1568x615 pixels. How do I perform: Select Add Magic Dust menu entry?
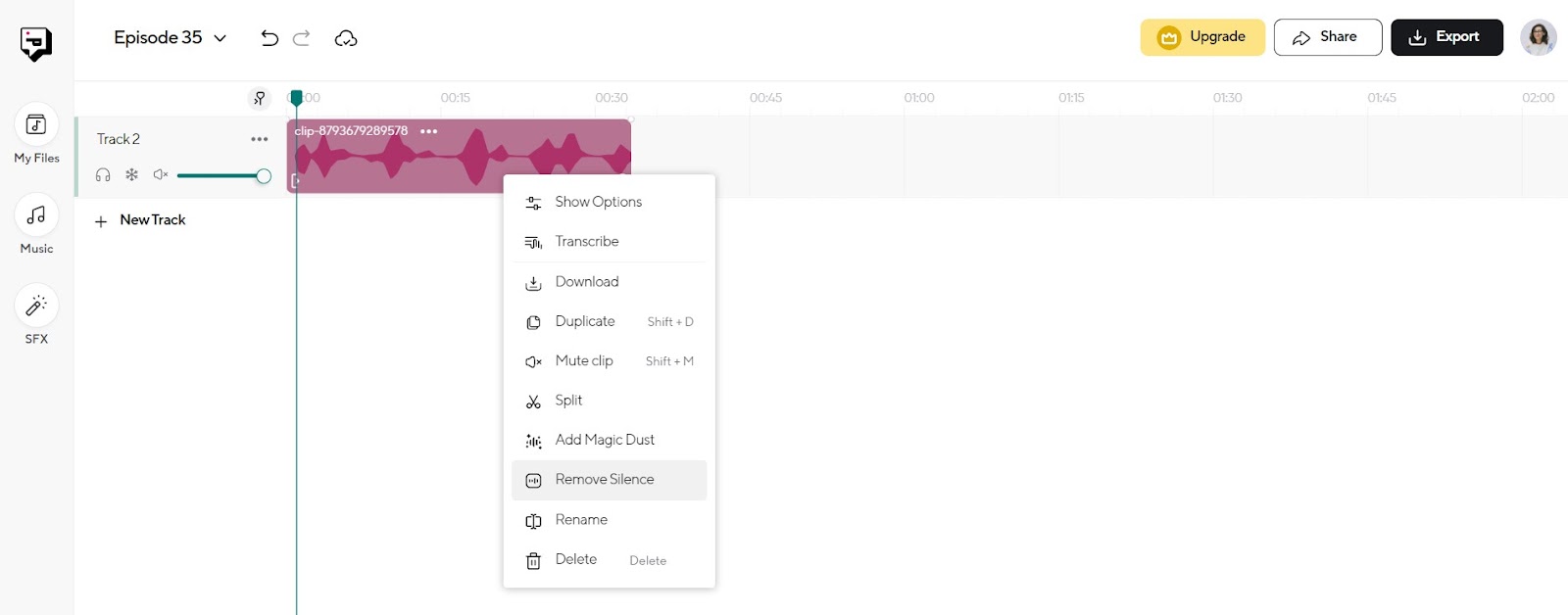tap(609, 441)
